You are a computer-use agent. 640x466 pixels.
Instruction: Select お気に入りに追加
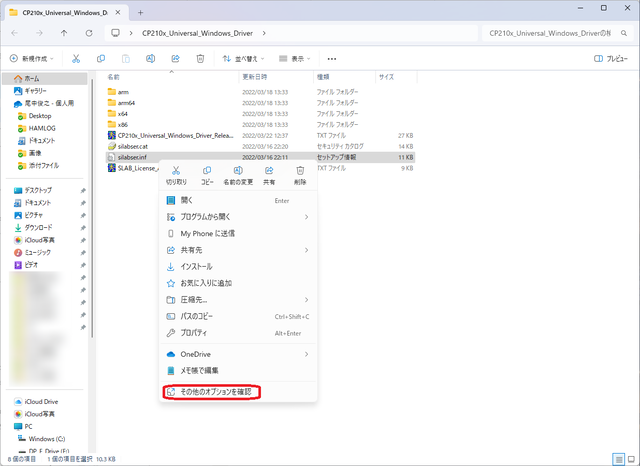pyautogui.click(x=238, y=283)
